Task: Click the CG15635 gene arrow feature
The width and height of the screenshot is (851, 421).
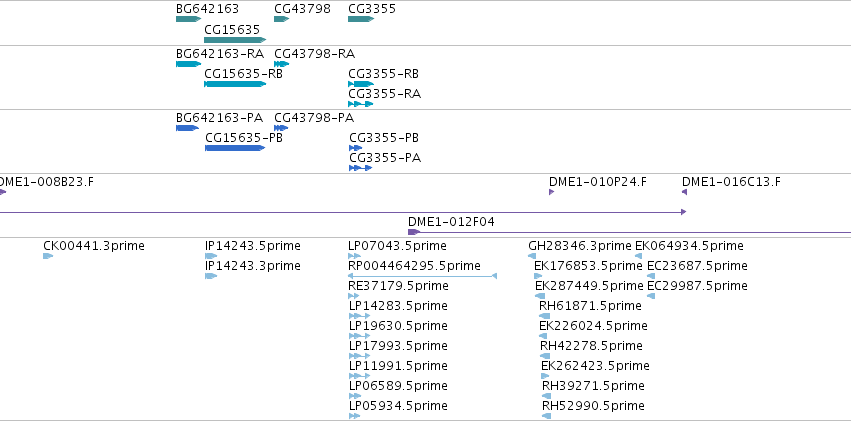Action: [x=235, y=40]
